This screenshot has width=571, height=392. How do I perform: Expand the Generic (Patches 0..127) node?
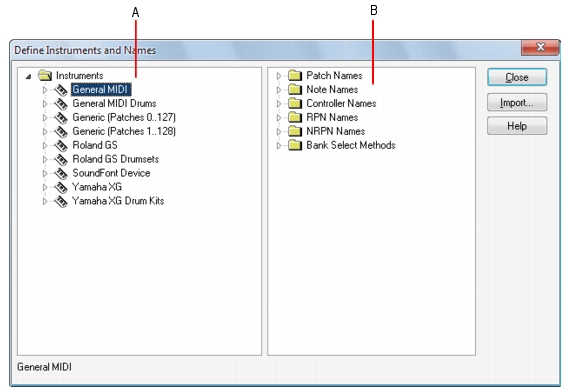tap(45, 117)
